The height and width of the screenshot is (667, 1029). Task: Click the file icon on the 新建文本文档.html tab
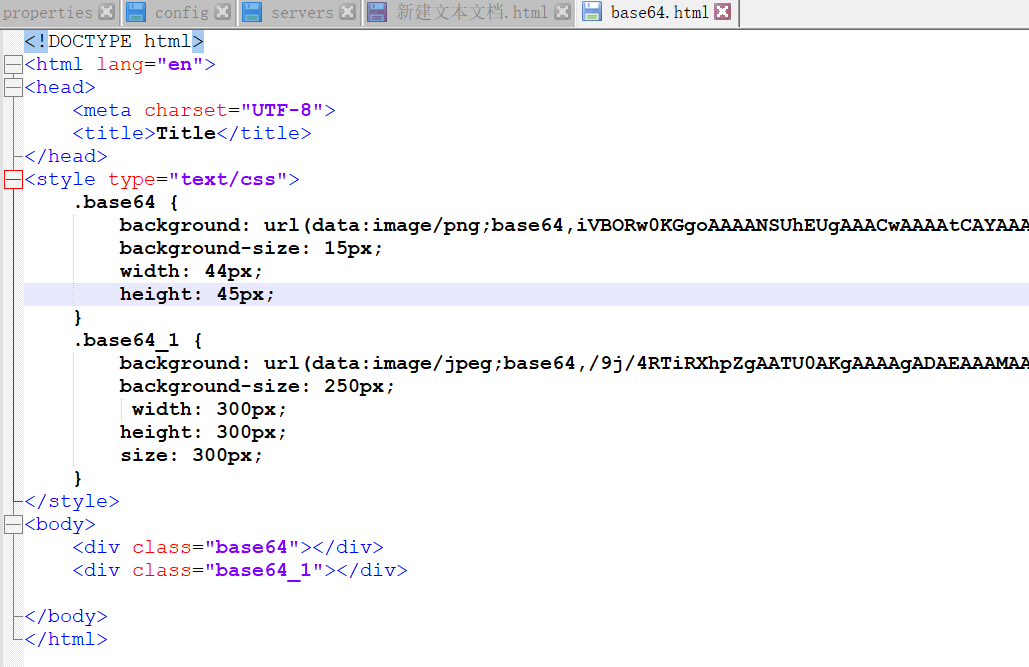point(375,13)
